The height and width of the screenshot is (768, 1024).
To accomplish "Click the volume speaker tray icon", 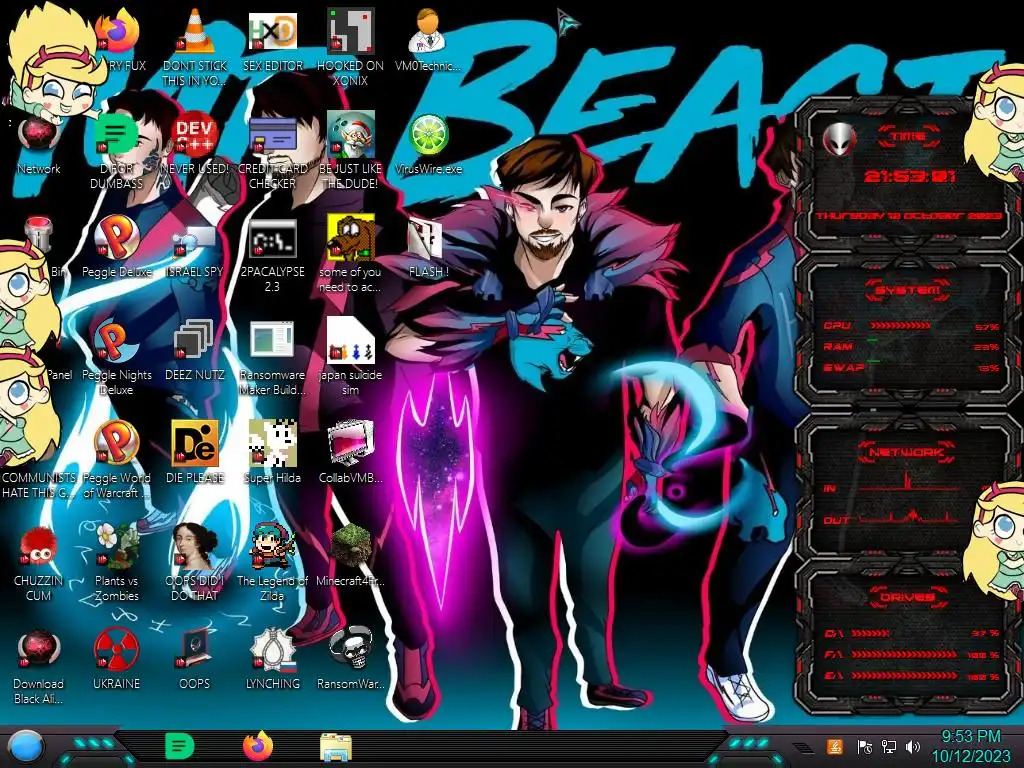I will coord(912,746).
